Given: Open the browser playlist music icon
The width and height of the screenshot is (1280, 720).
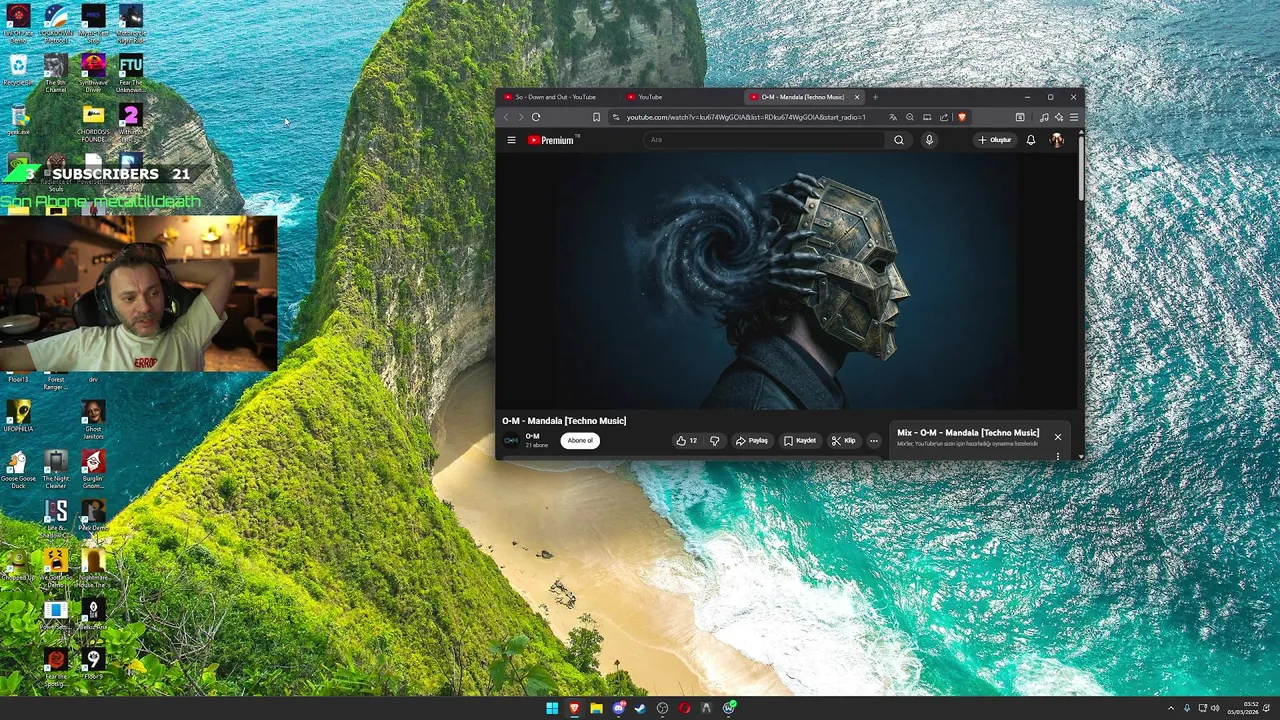Looking at the screenshot, I should (x=1044, y=117).
